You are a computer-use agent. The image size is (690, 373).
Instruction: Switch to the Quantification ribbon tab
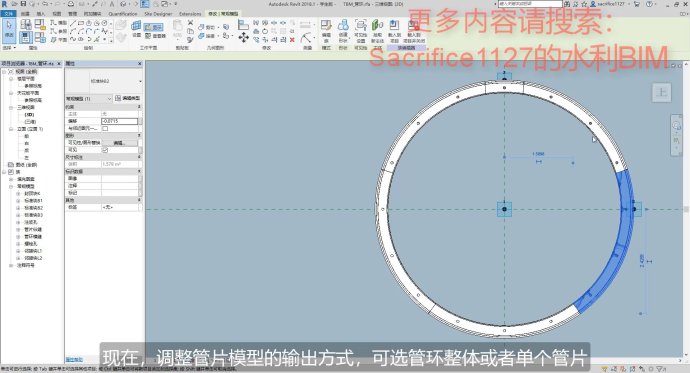123,14
